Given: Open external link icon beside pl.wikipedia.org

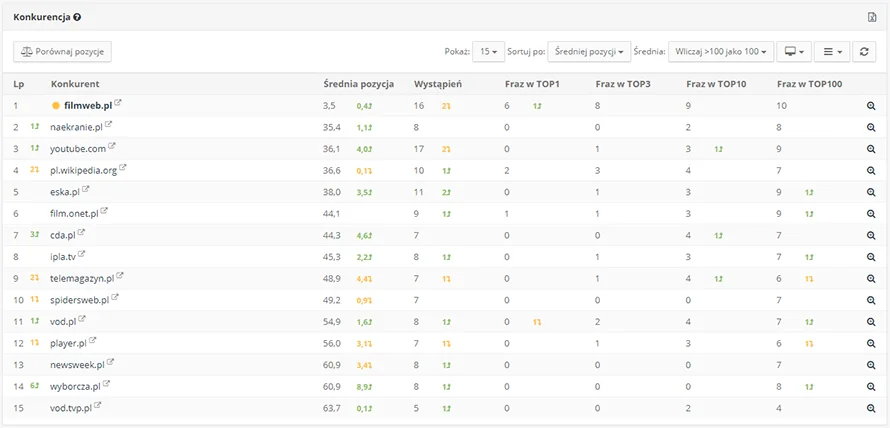Looking at the screenshot, I should (x=123, y=169).
